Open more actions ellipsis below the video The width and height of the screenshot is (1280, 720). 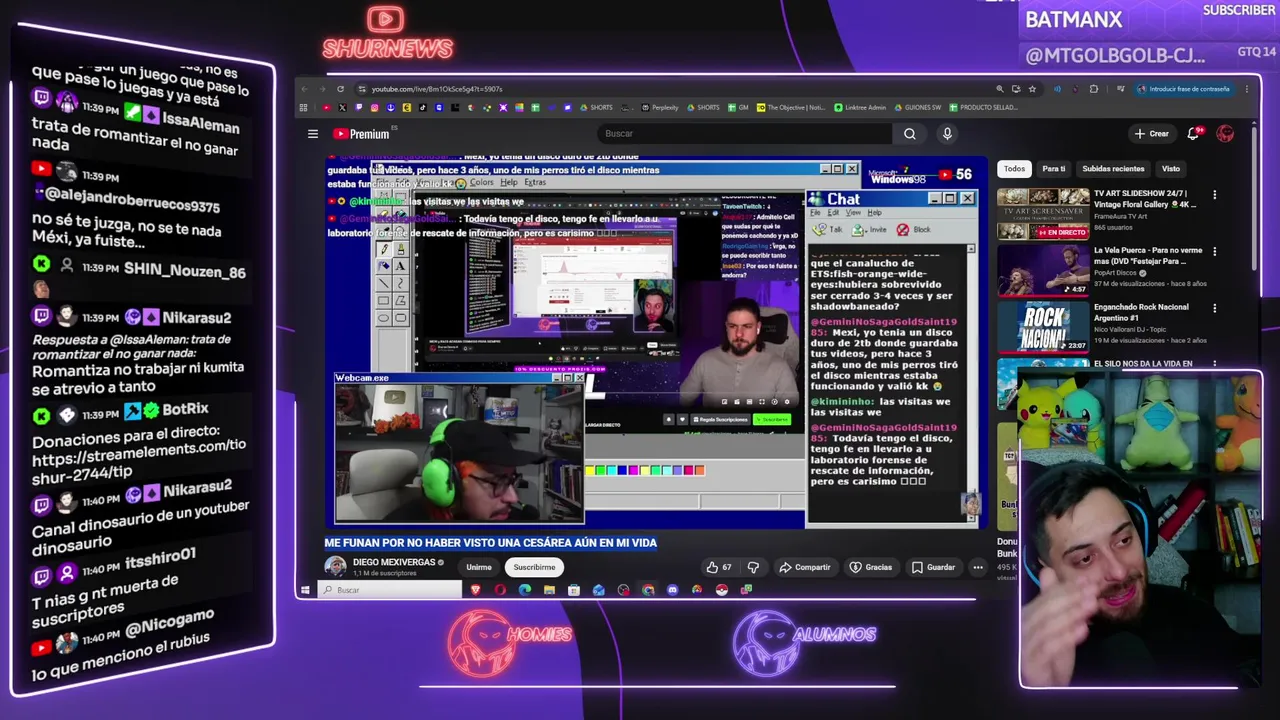pos(978,567)
